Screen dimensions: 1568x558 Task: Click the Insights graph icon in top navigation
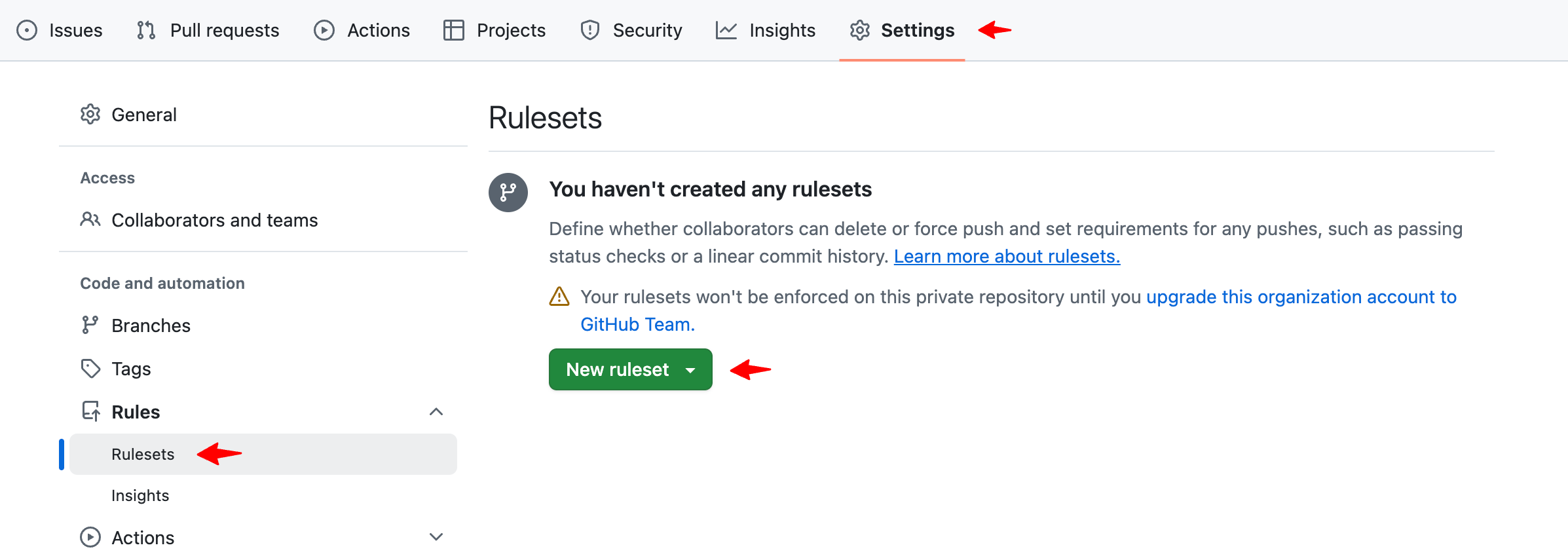click(x=727, y=29)
